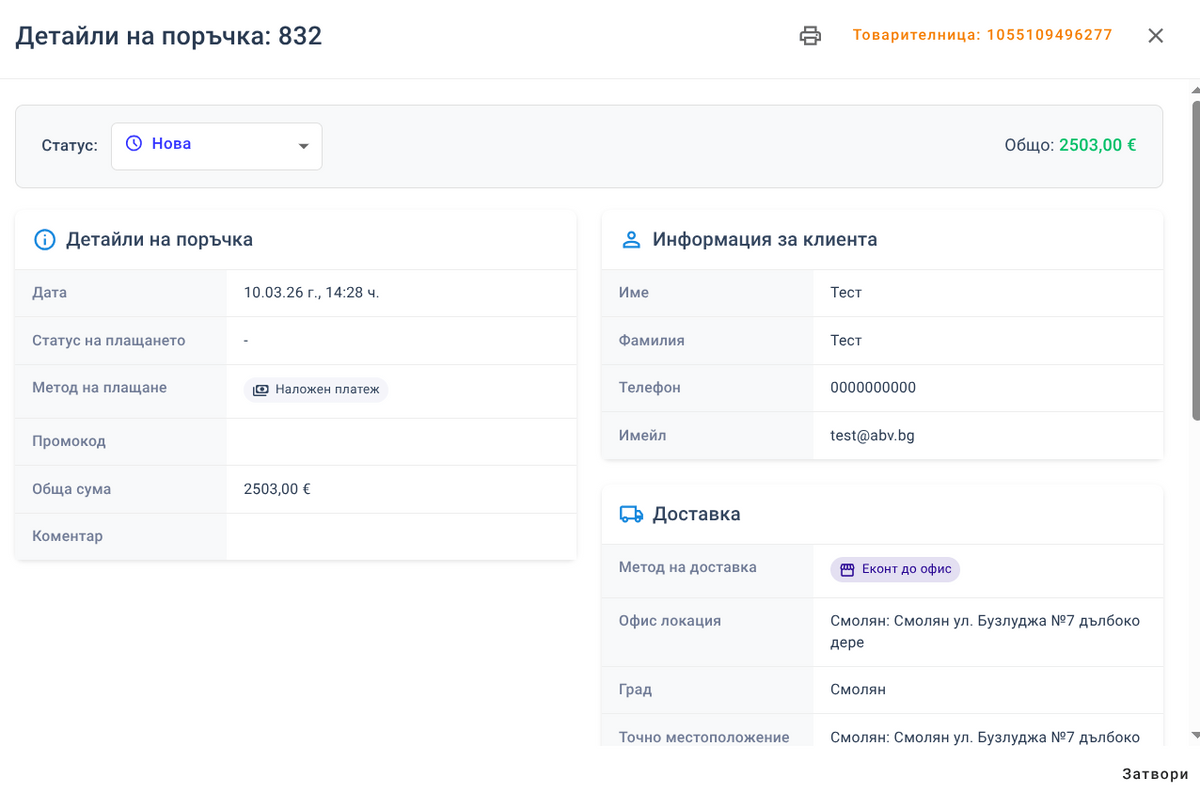Click the vertical scrollbar thumb
Viewport: 1200px width, 797px height.
point(1195,260)
